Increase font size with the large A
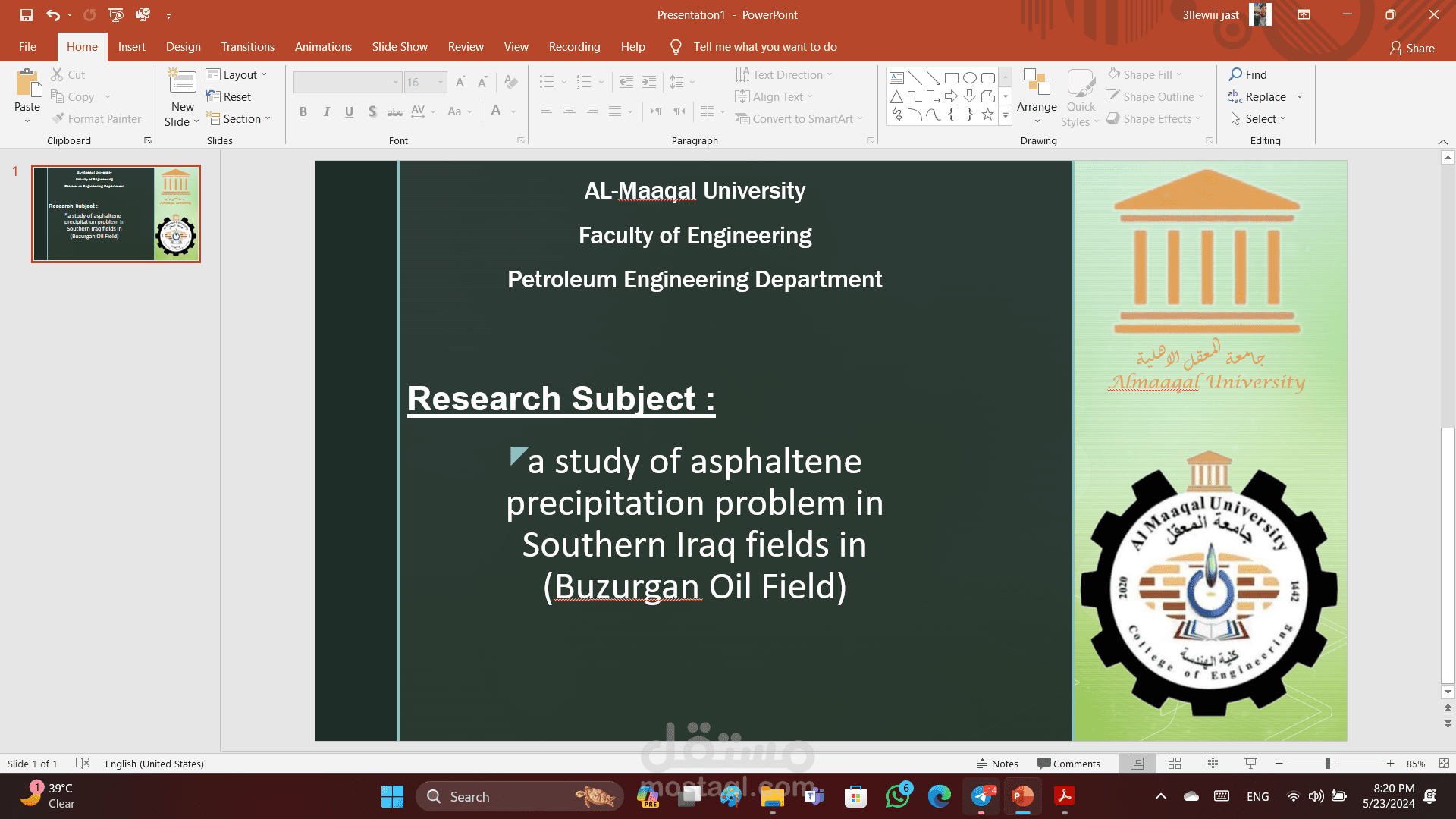 pos(460,82)
